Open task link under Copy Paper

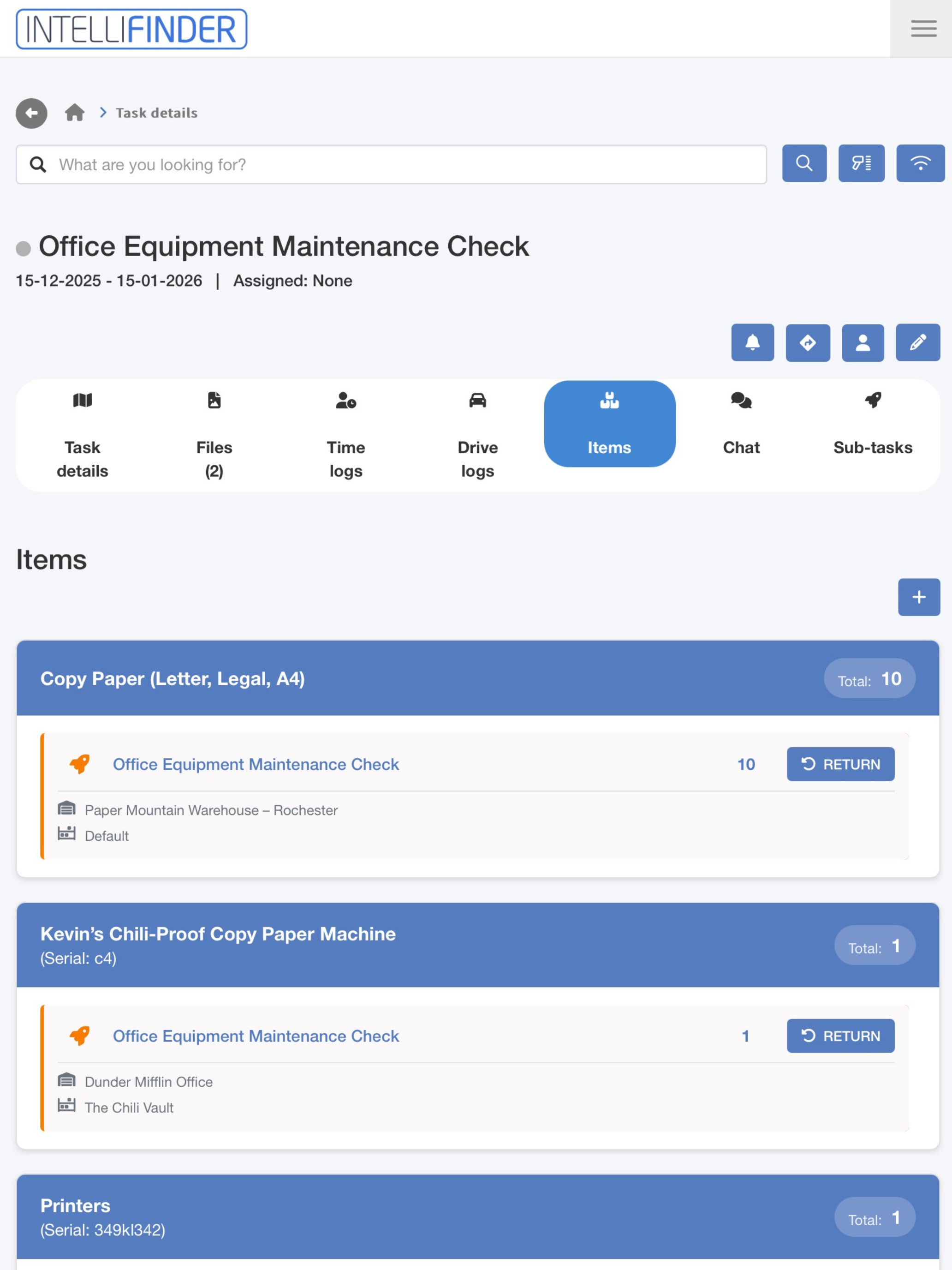click(x=256, y=764)
